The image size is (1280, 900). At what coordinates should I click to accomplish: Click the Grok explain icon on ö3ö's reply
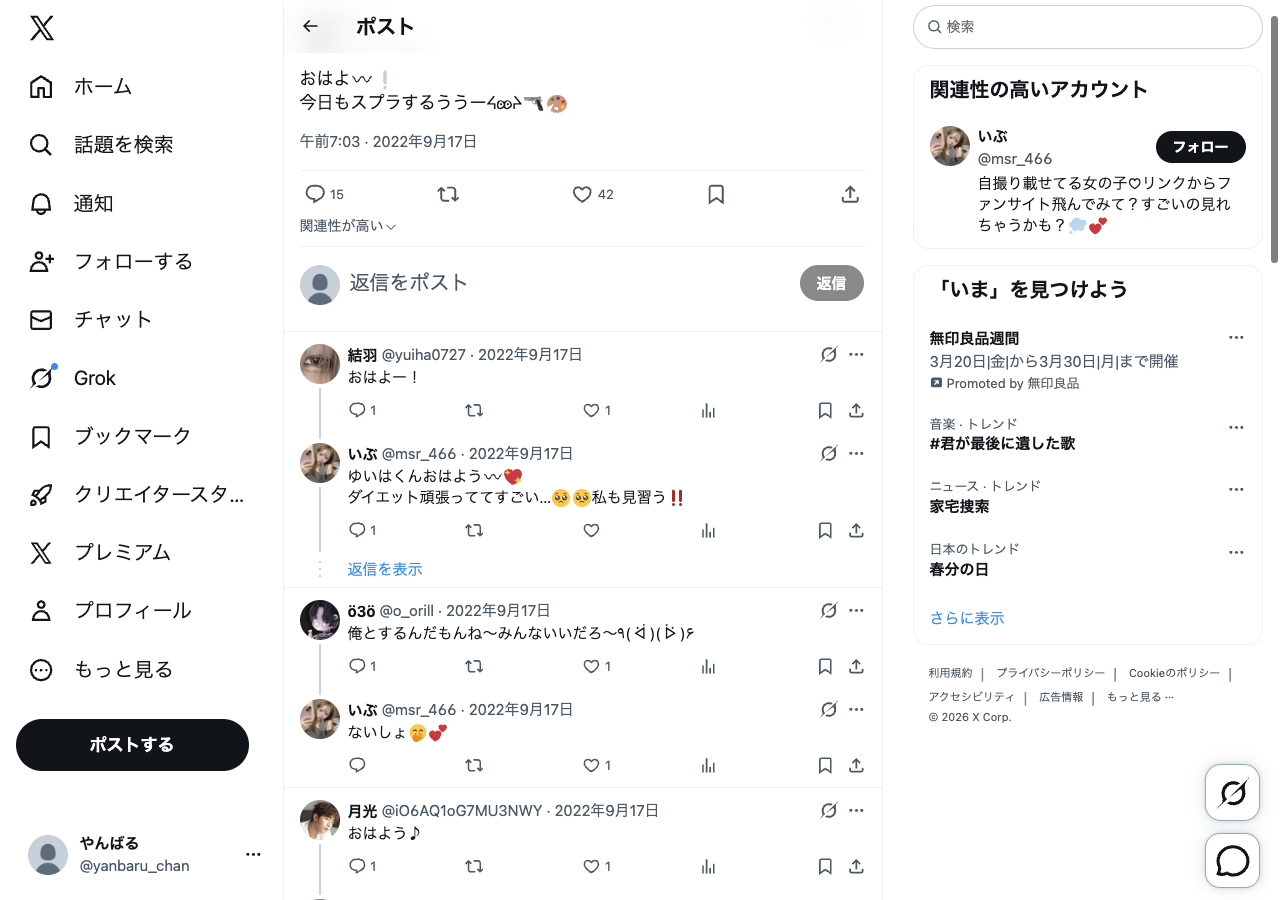pos(828,610)
